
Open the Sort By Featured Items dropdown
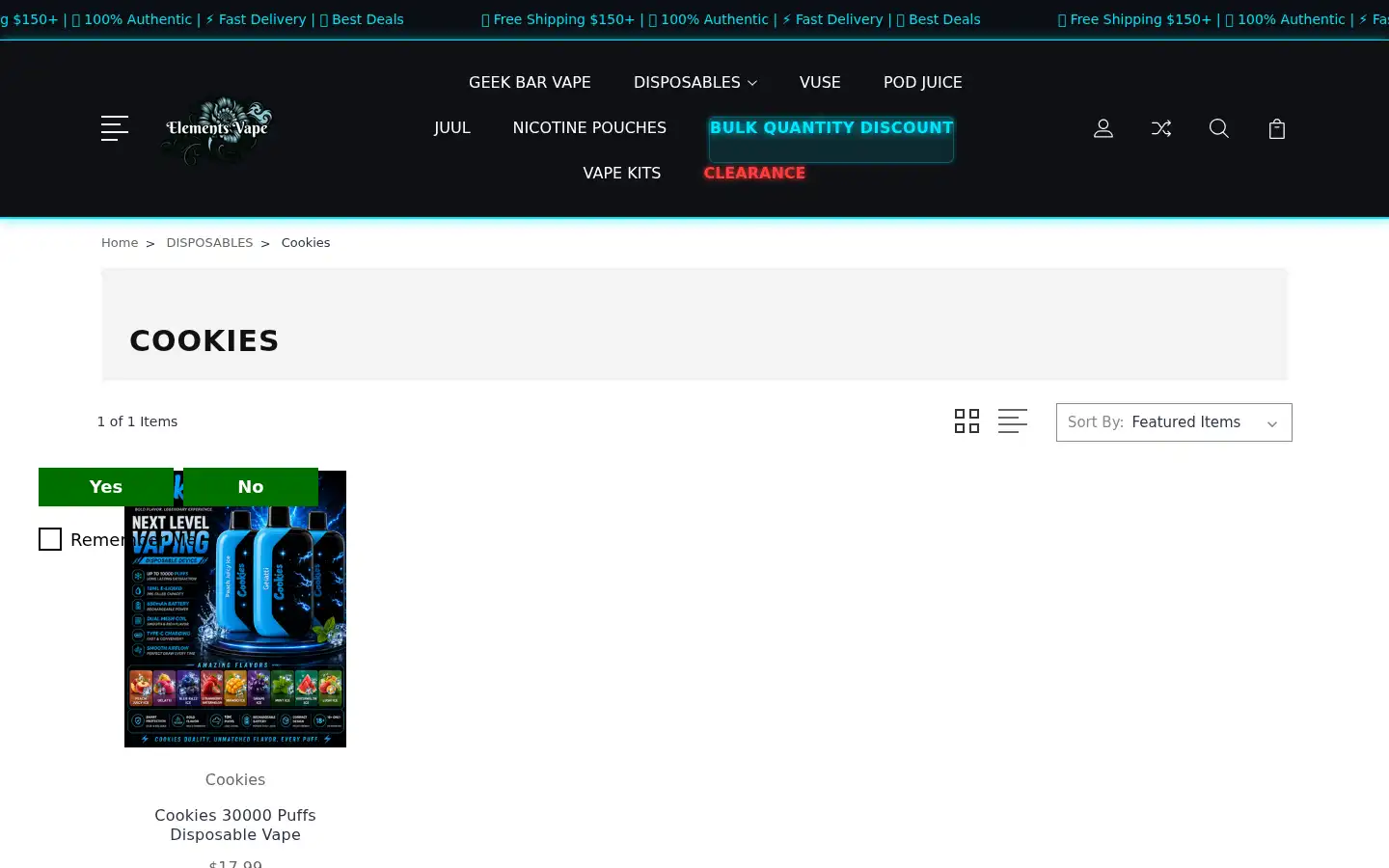pyautogui.click(x=1174, y=422)
